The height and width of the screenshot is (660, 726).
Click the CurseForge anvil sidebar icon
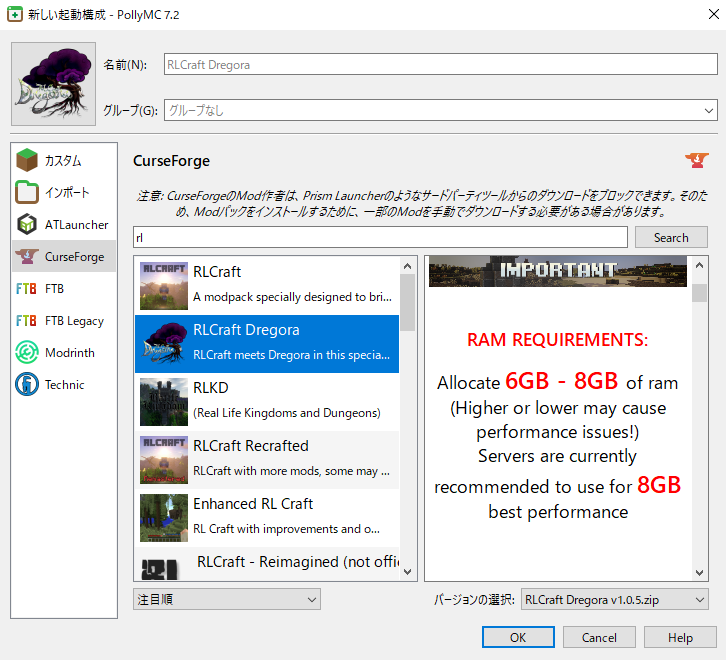coord(27,256)
